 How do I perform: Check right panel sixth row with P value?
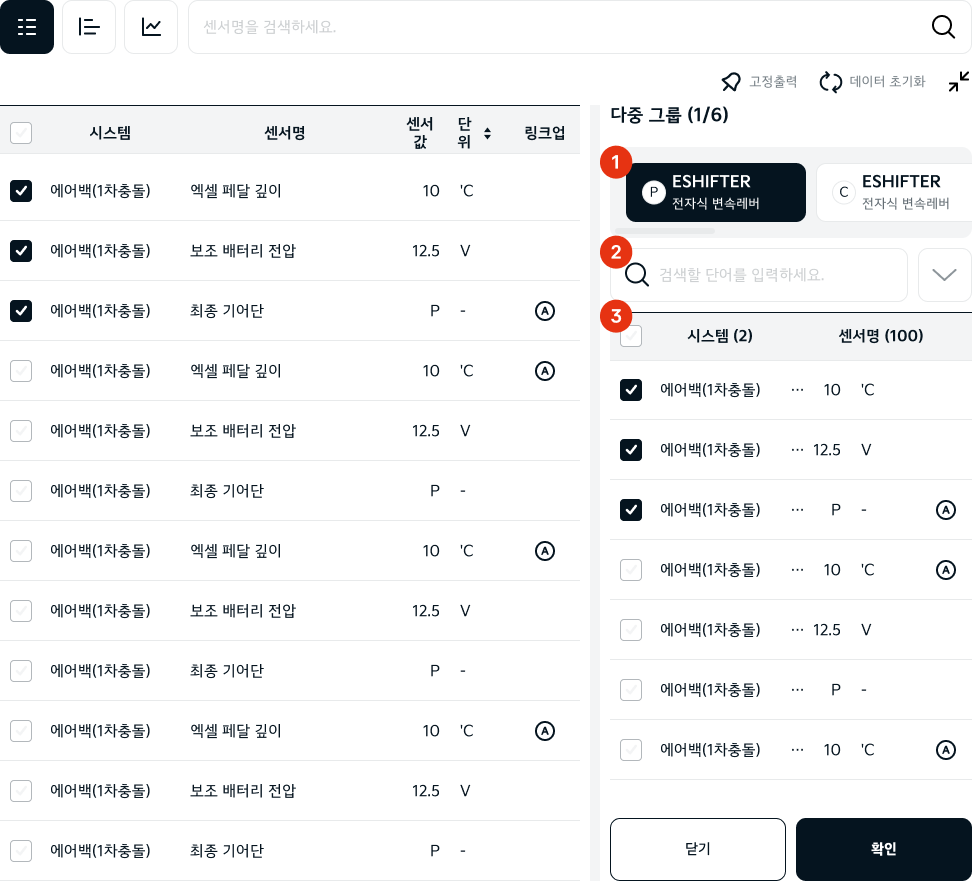tap(631, 689)
